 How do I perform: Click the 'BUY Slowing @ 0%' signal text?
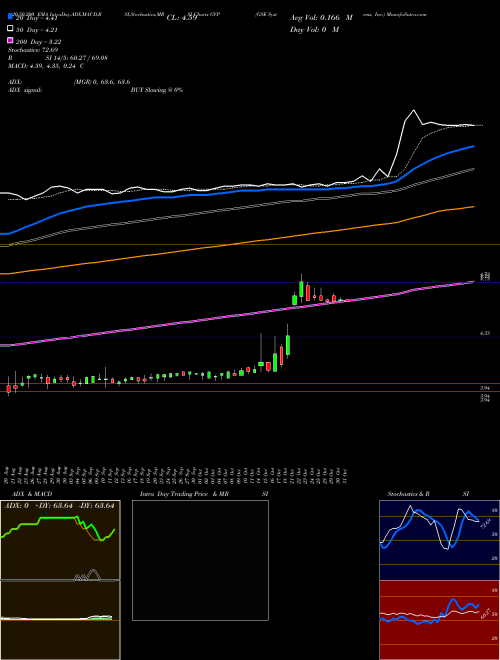[x=157, y=90]
